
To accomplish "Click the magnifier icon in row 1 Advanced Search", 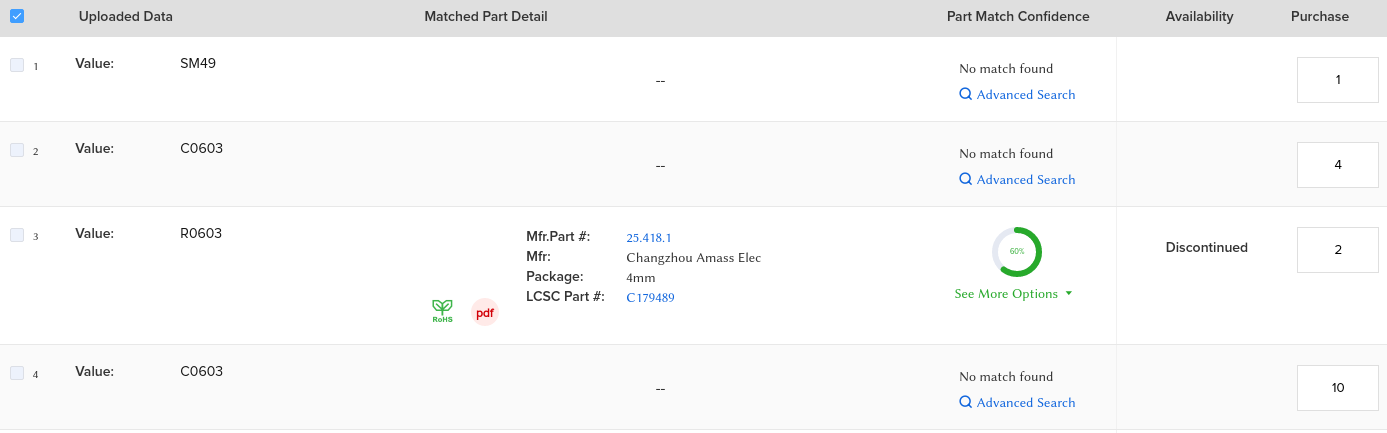I will pos(965,94).
